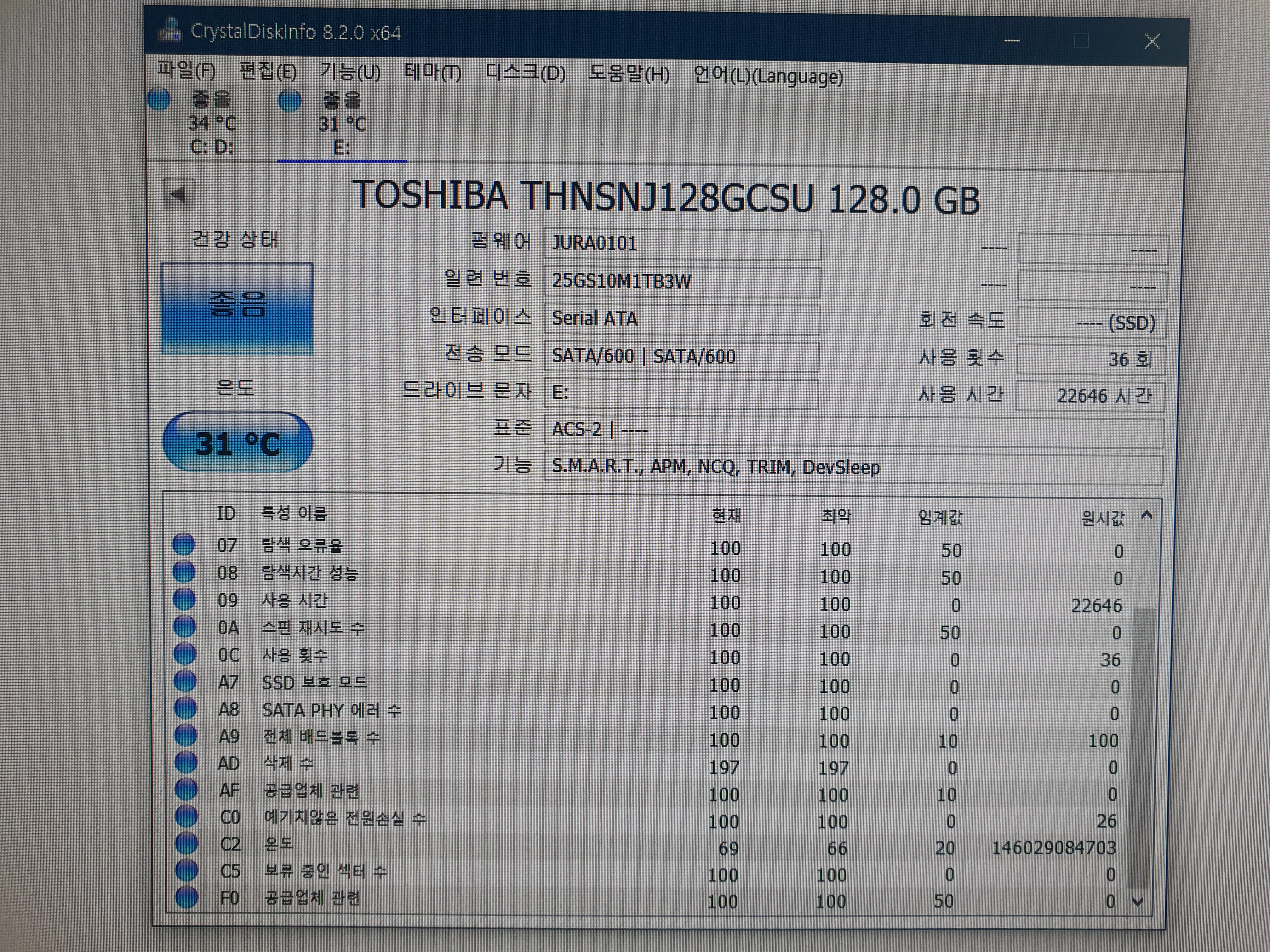Select the SSD 보호 모드 attribute name

point(314,682)
